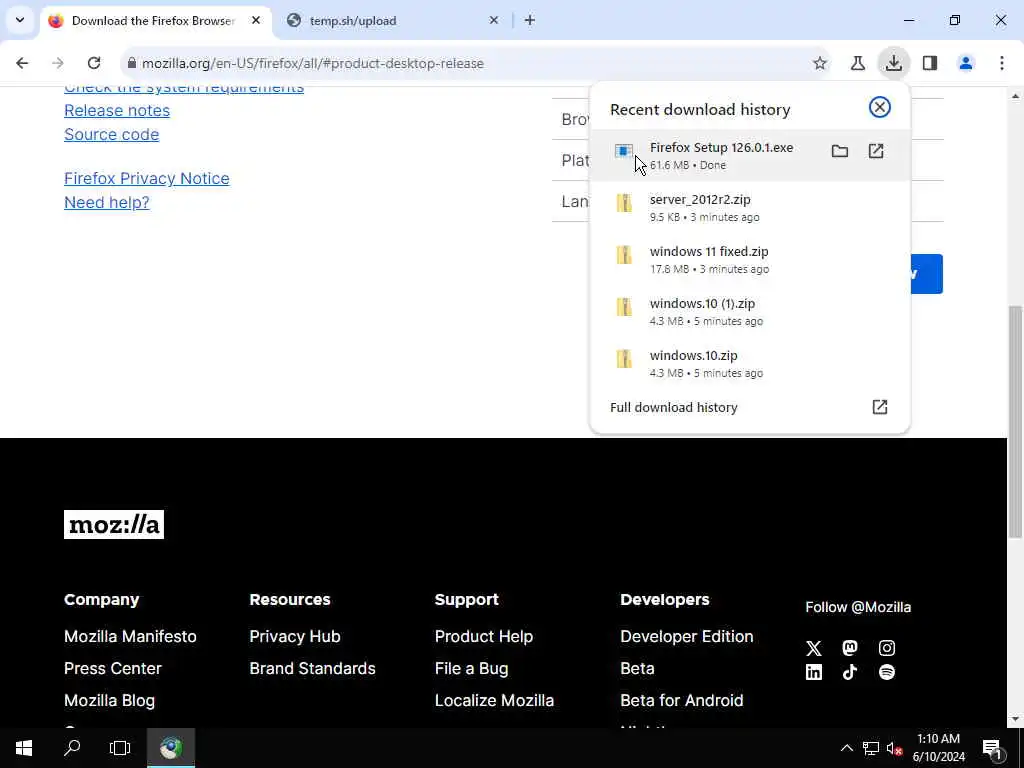The image size is (1024, 768).
Task: Open Mozilla Blog footer link
Action: [x=110, y=700]
